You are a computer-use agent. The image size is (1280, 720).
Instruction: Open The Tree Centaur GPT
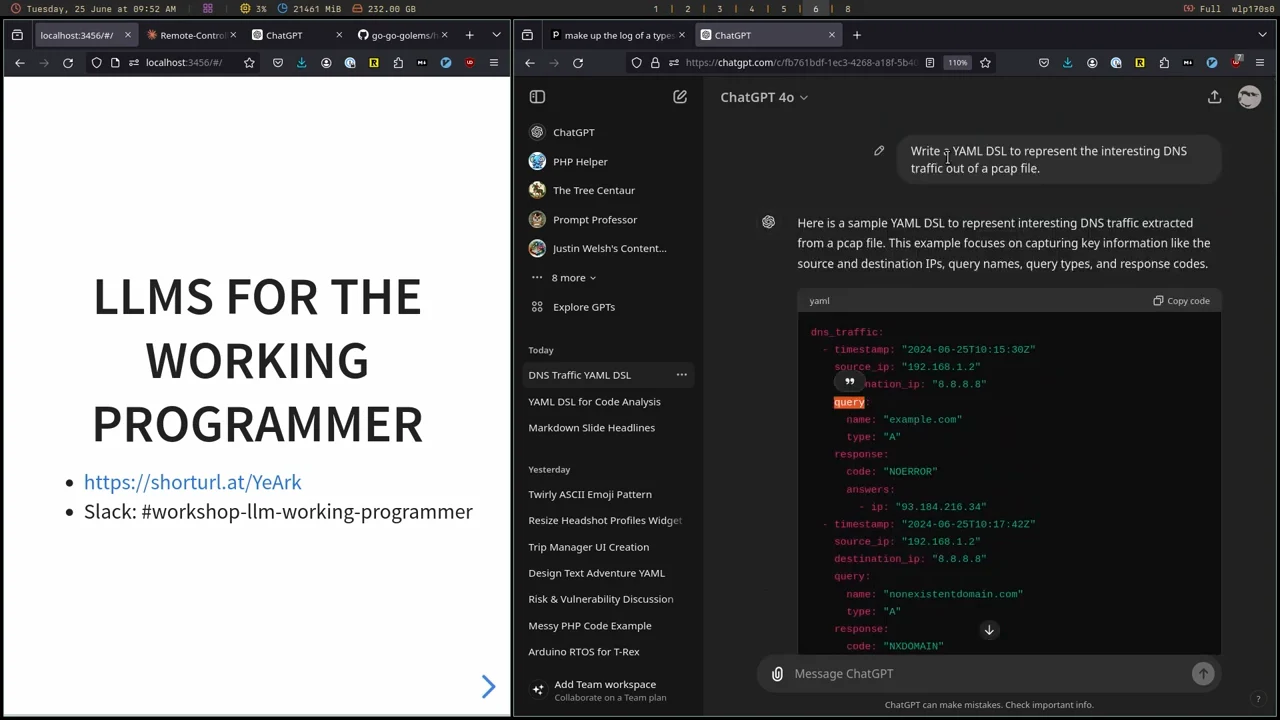pos(593,190)
